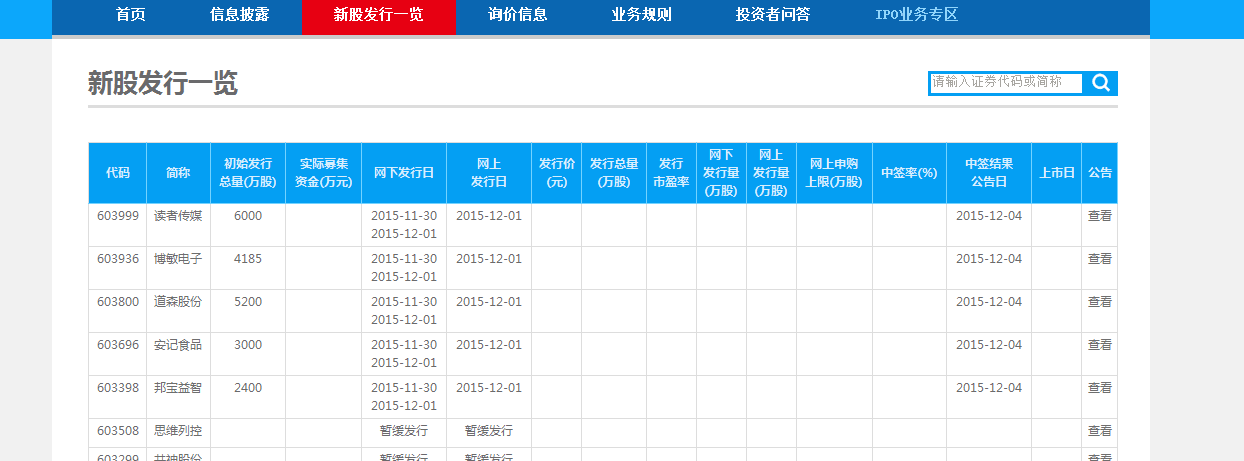Image resolution: width=1244 pixels, height=461 pixels.
Task: Click the 代码 column header
Action: click(x=118, y=173)
